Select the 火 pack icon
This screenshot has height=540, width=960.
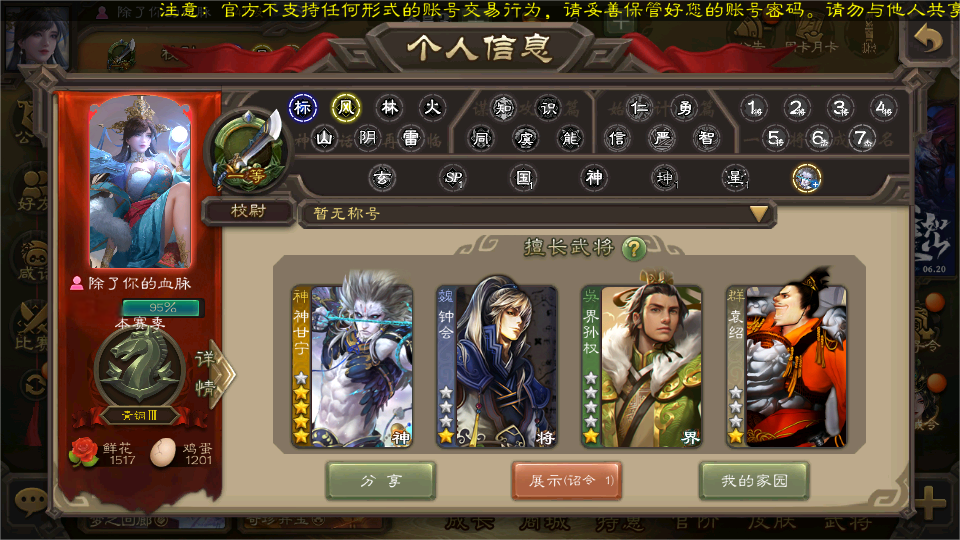click(432, 108)
